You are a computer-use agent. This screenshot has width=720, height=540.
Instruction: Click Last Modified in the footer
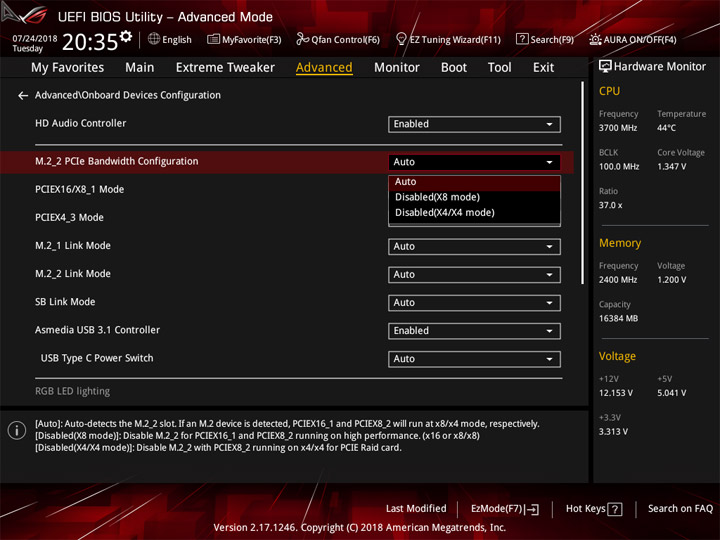[416, 509]
